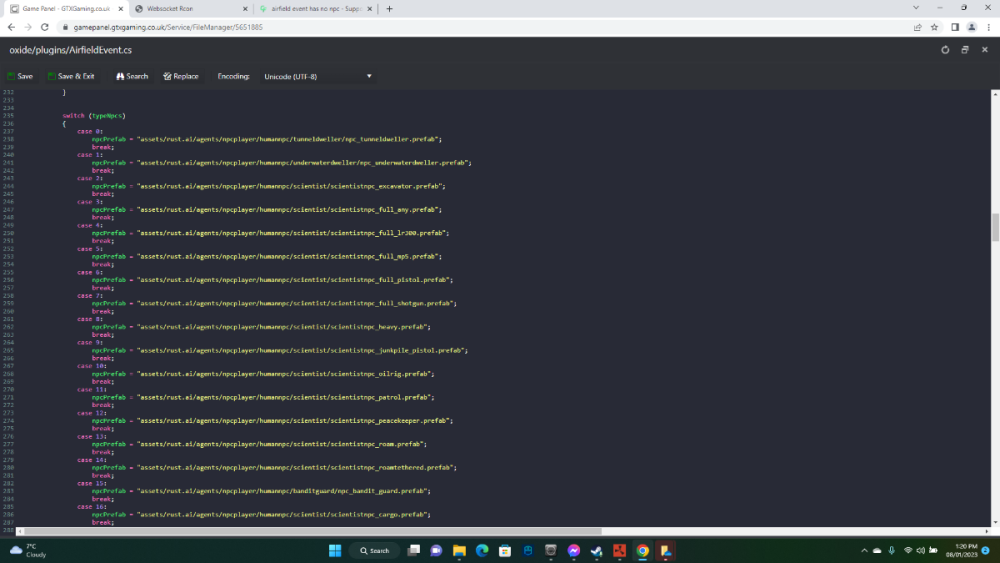
Task: Click the scroll right arrow on horizontal scrollbar
Action: (987, 531)
